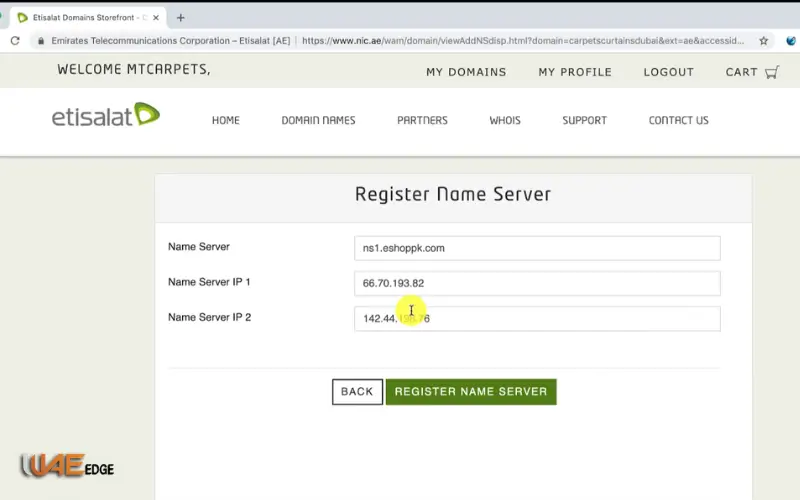Viewport: 800px width, 500px height.
Task: Go to WHOIS lookup
Action: pos(505,120)
